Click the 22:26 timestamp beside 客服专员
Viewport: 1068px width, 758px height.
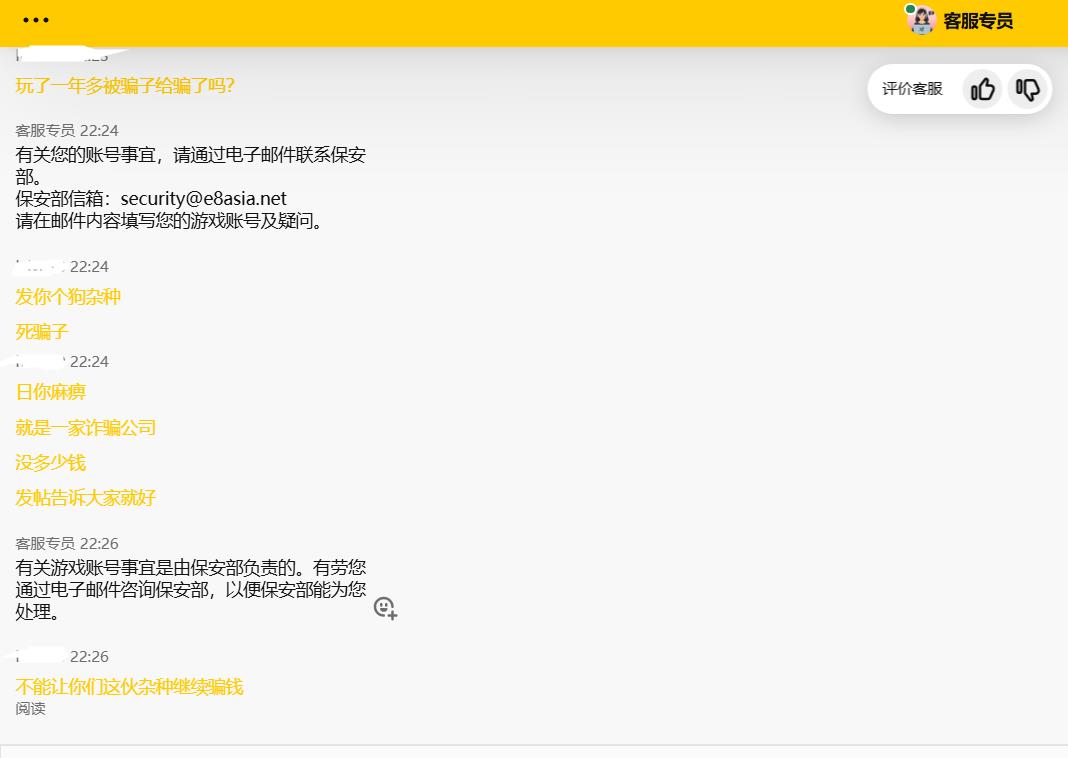[98, 543]
